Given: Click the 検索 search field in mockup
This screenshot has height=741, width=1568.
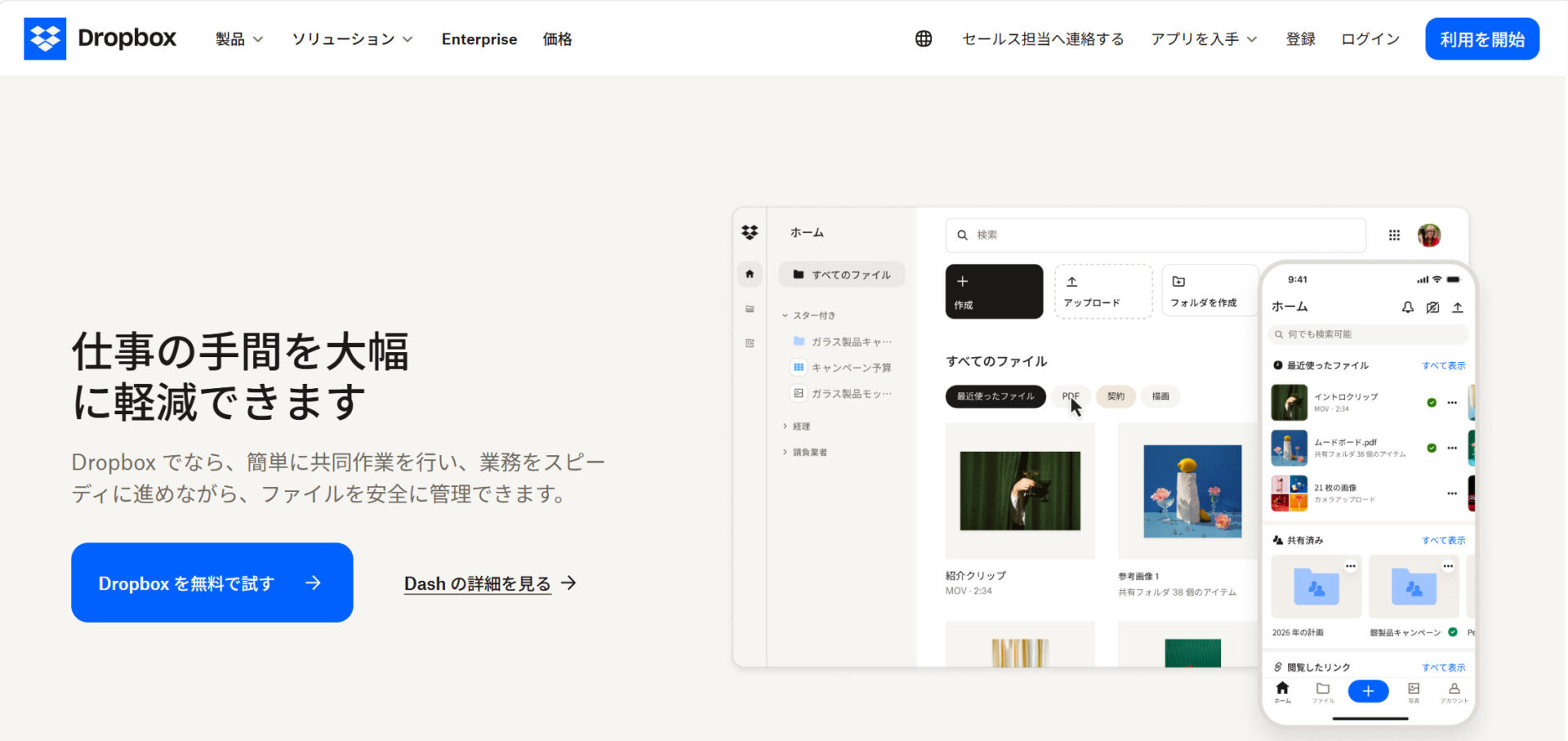Looking at the screenshot, I should pyautogui.click(x=1156, y=235).
